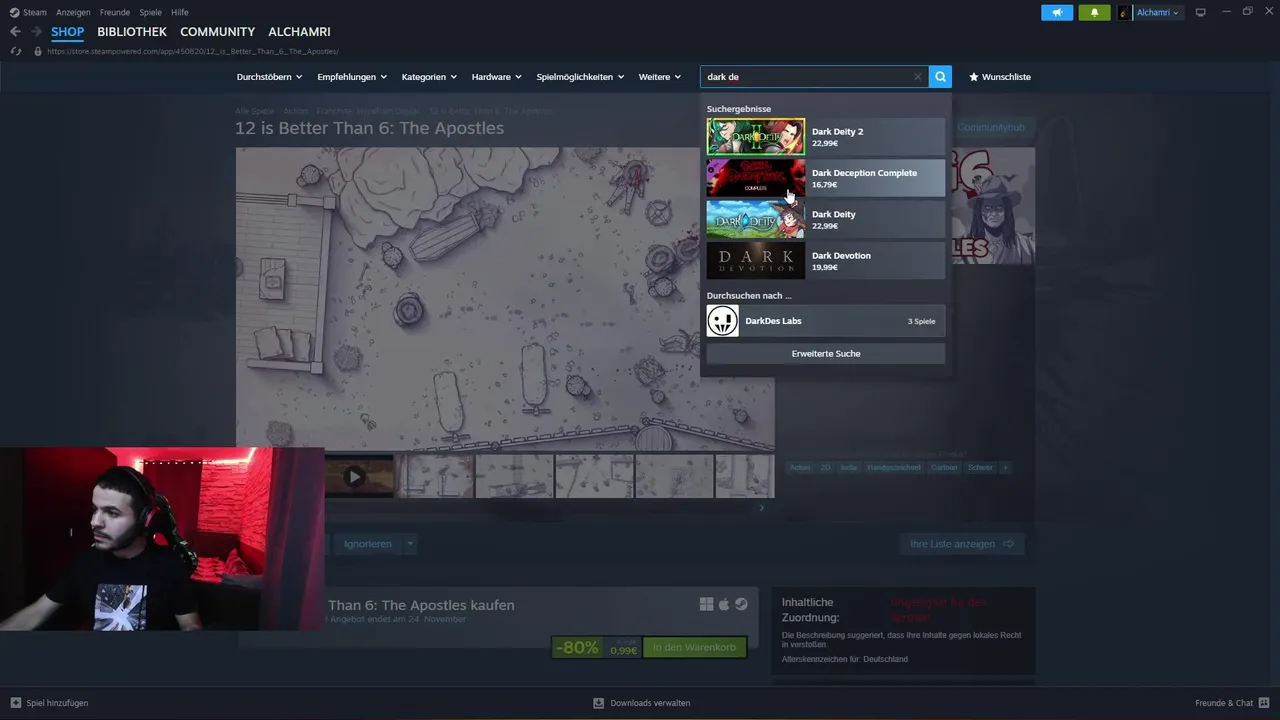Click the Communityhub button
Image resolution: width=1280 pixels, height=720 pixels.
(x=991, y=127)
